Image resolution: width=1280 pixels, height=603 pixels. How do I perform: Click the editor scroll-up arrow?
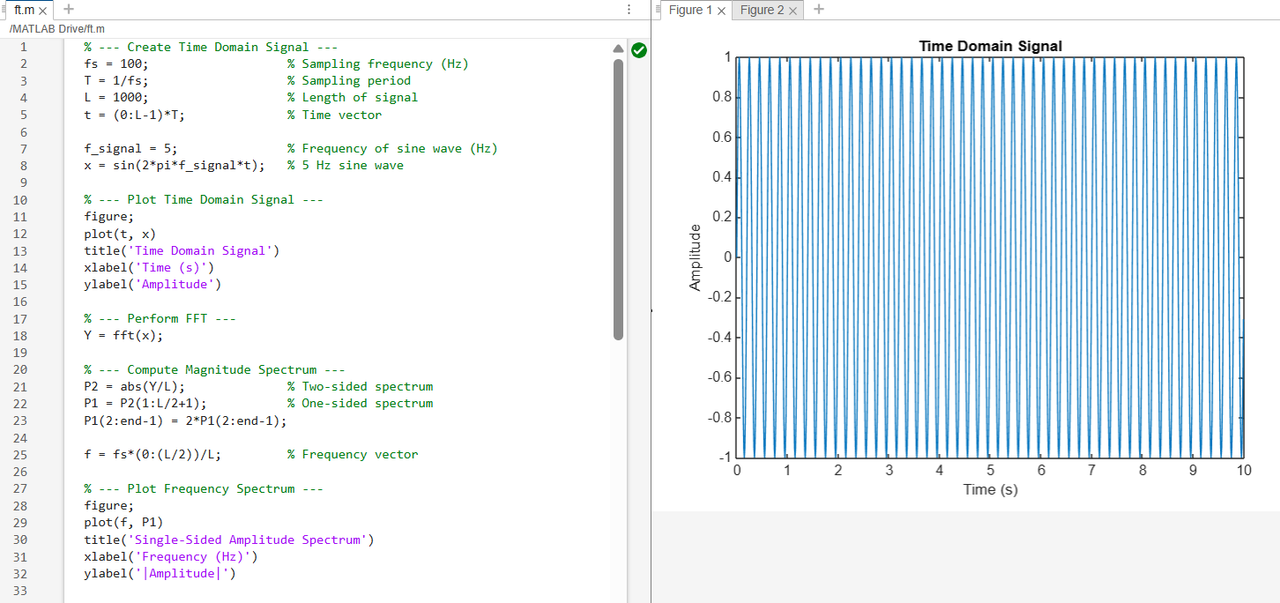coord(618,47)
